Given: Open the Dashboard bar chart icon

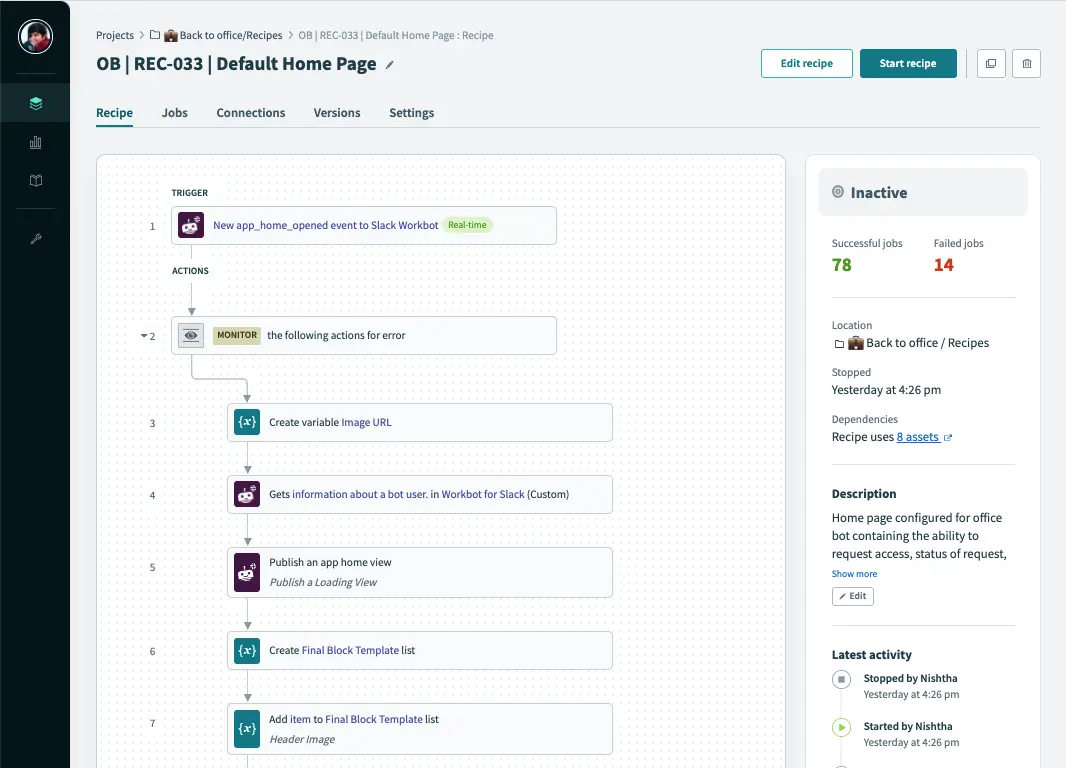Looking at the screenshot, I should [36, 142].
